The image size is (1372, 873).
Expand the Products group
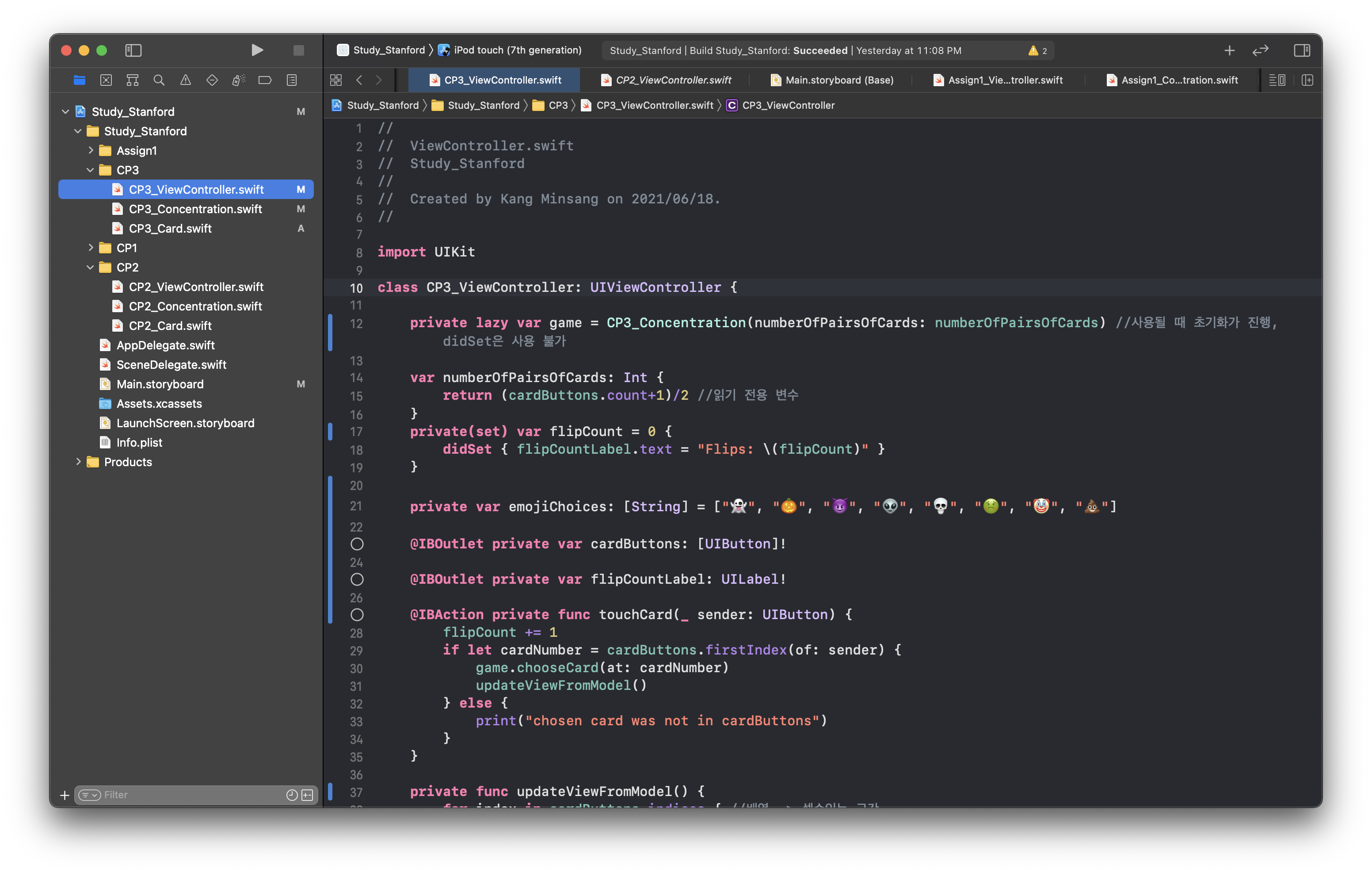(x=79, y=462)
